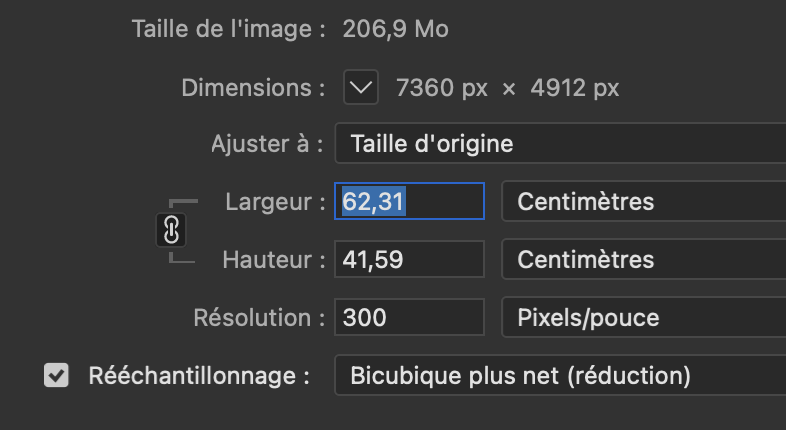Screen dimensions: 786x430
Task: Click the Taille de l'image label
Action: click(229, 29)
